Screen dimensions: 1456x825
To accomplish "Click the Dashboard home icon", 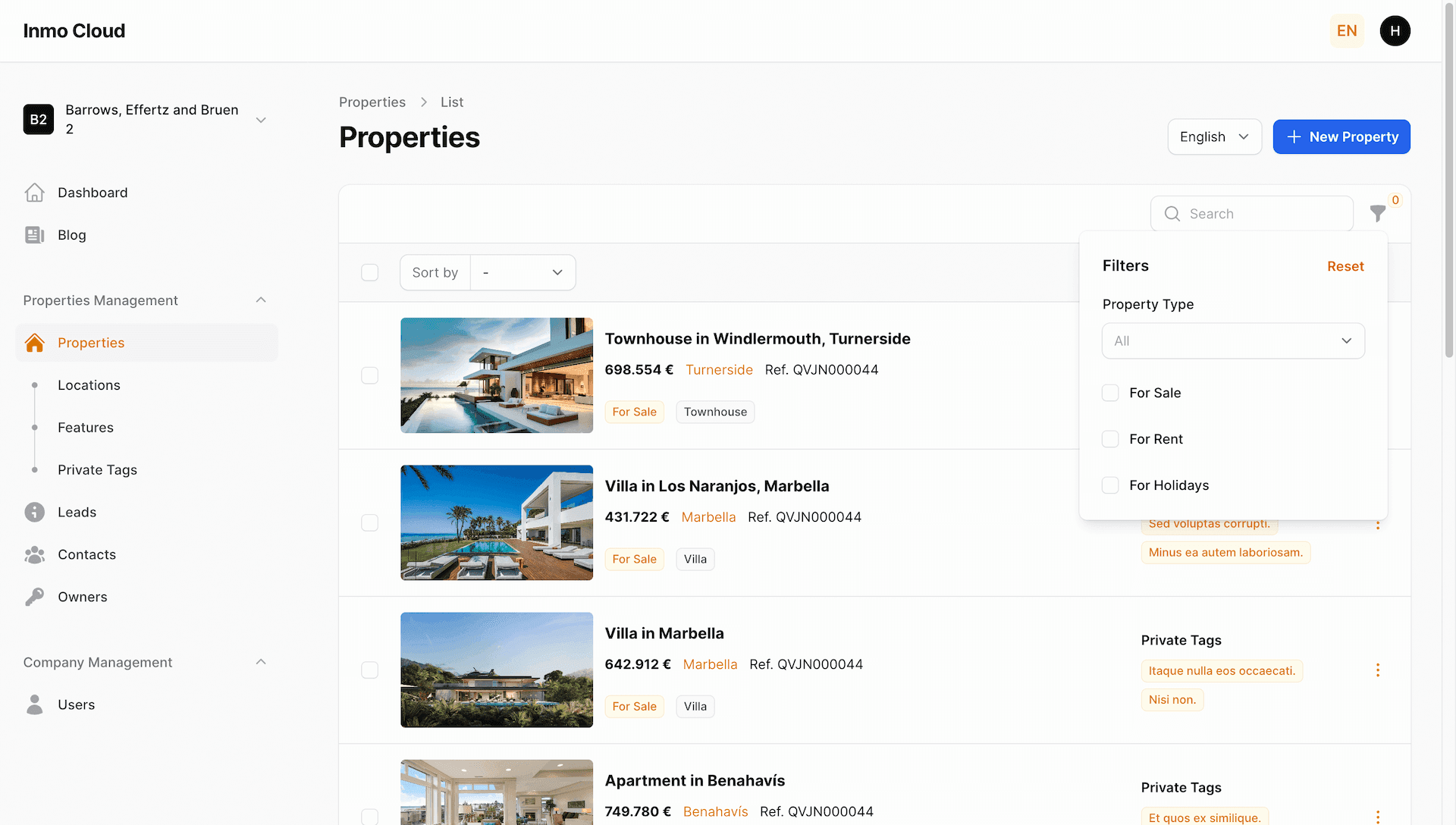I will [x=34, y=193].
